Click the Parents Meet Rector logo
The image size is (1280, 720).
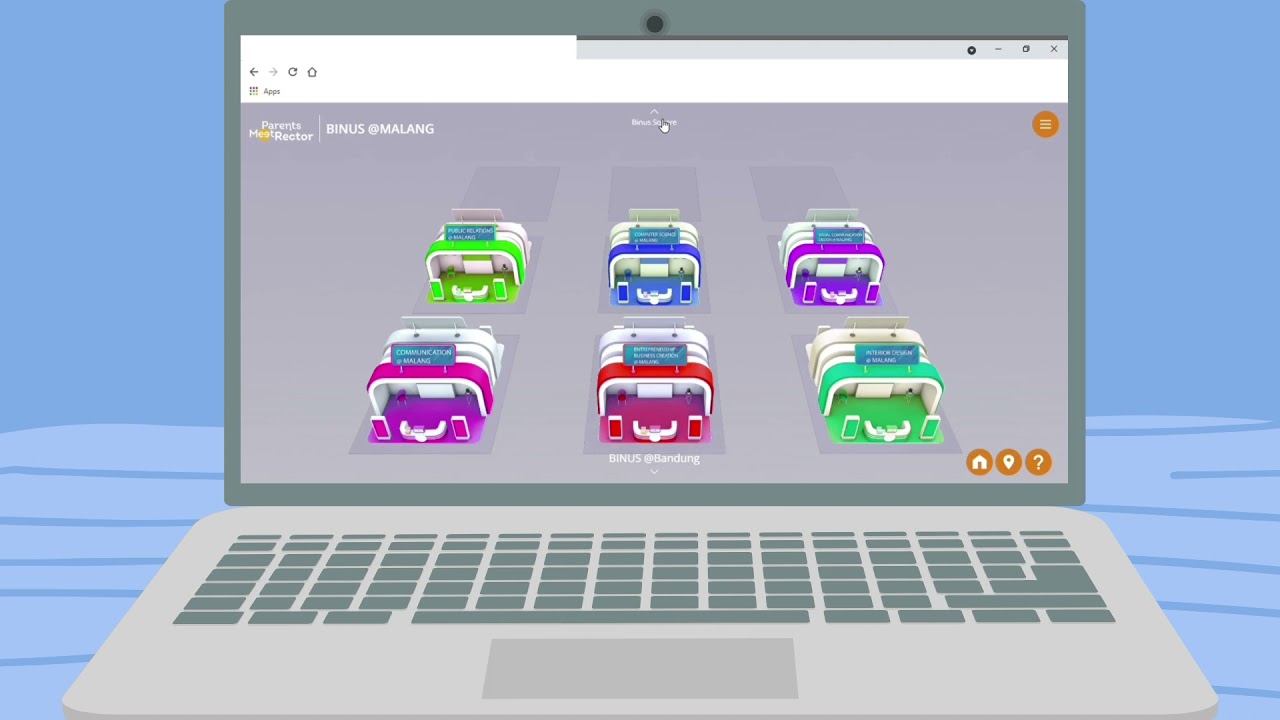point(281,130)
